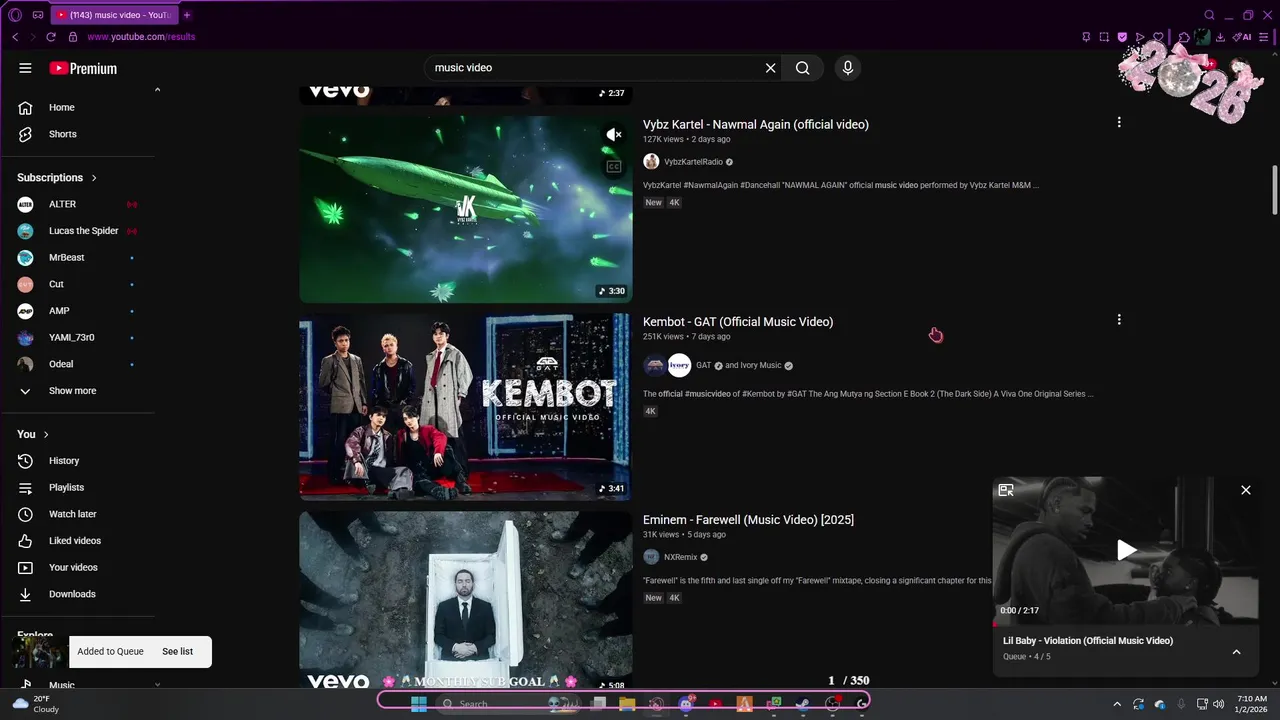Open Ivory Music channel avatar

pos(679,365)
